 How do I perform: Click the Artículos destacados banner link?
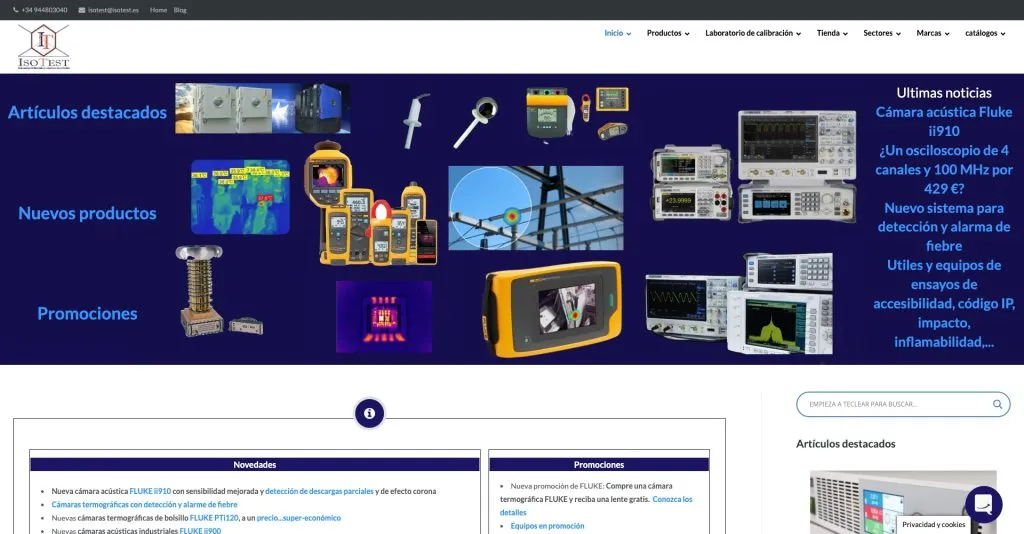tap(87, 113)
